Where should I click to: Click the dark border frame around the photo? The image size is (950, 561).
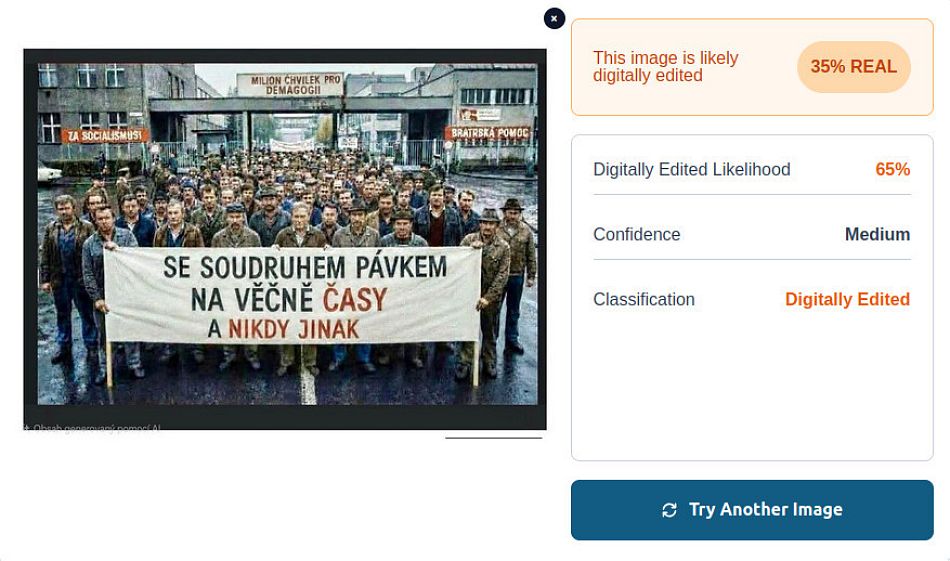point(285,56)
